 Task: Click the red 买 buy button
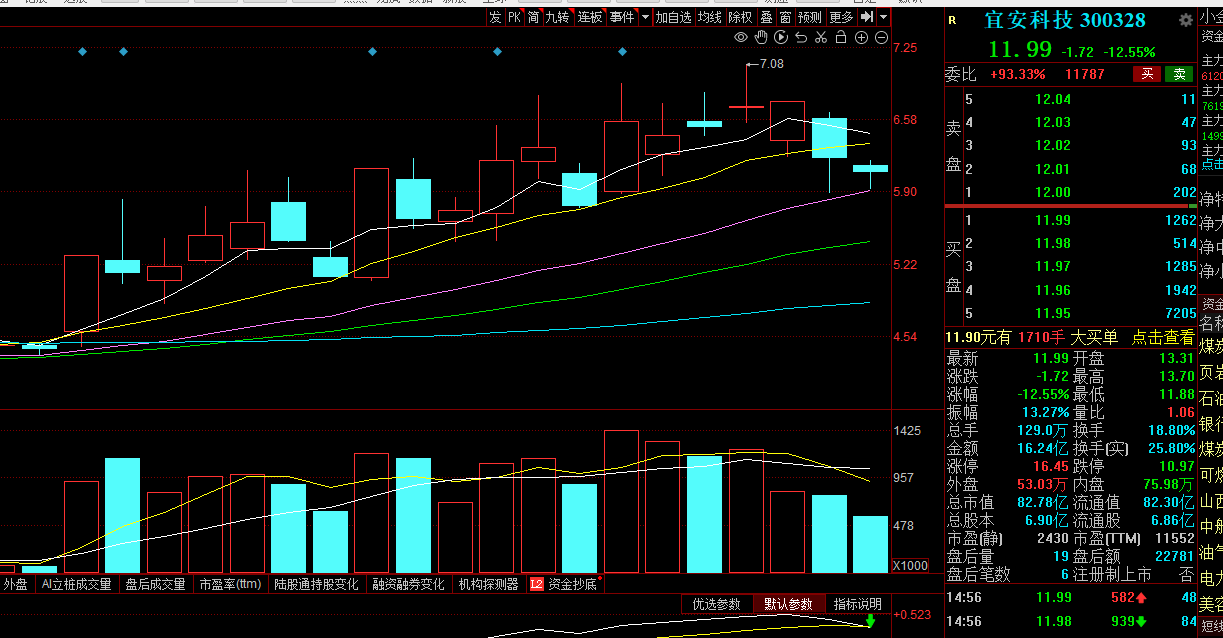coord(1148,74)
